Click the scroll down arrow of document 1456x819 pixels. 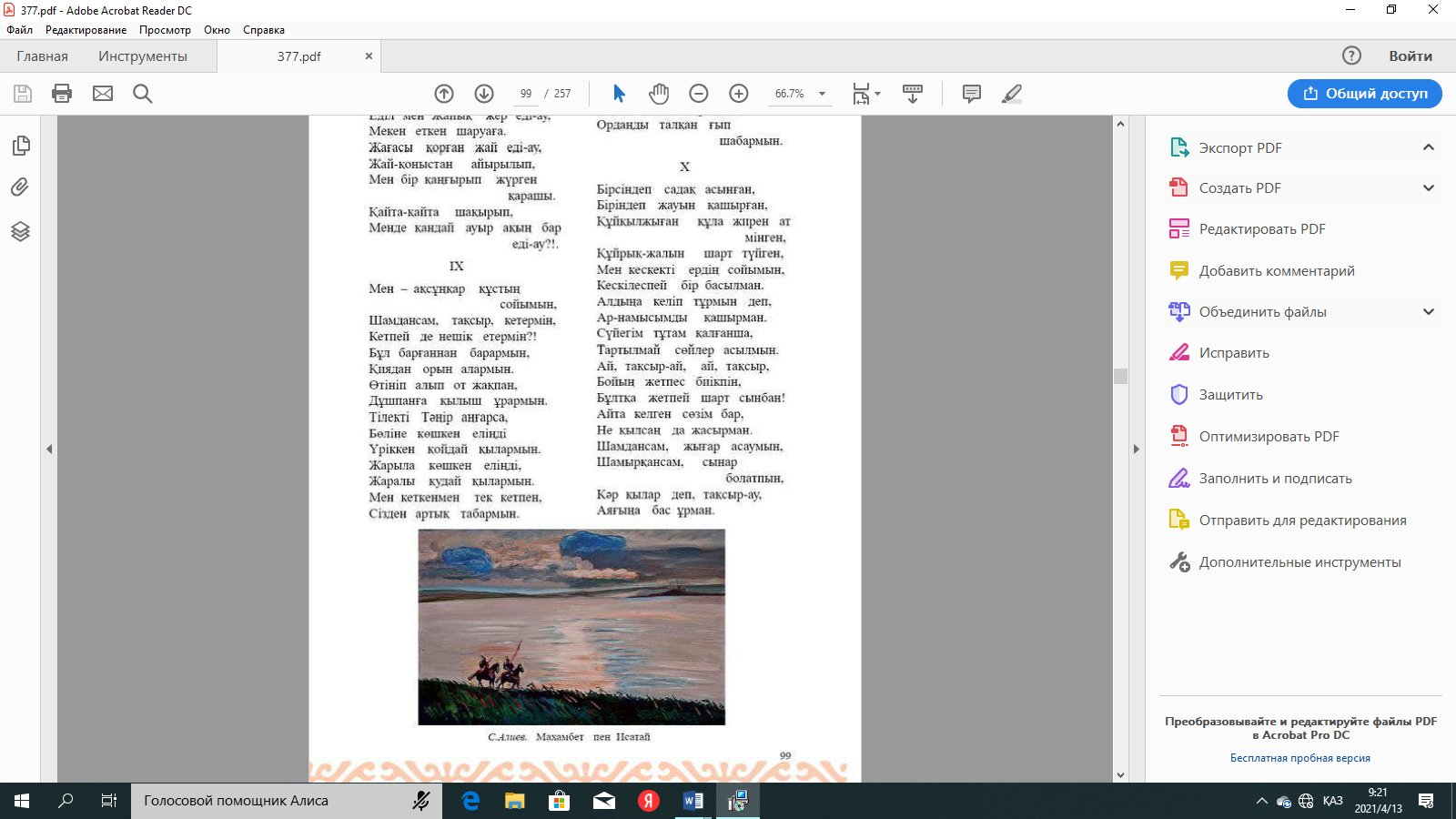[1120, 775]
